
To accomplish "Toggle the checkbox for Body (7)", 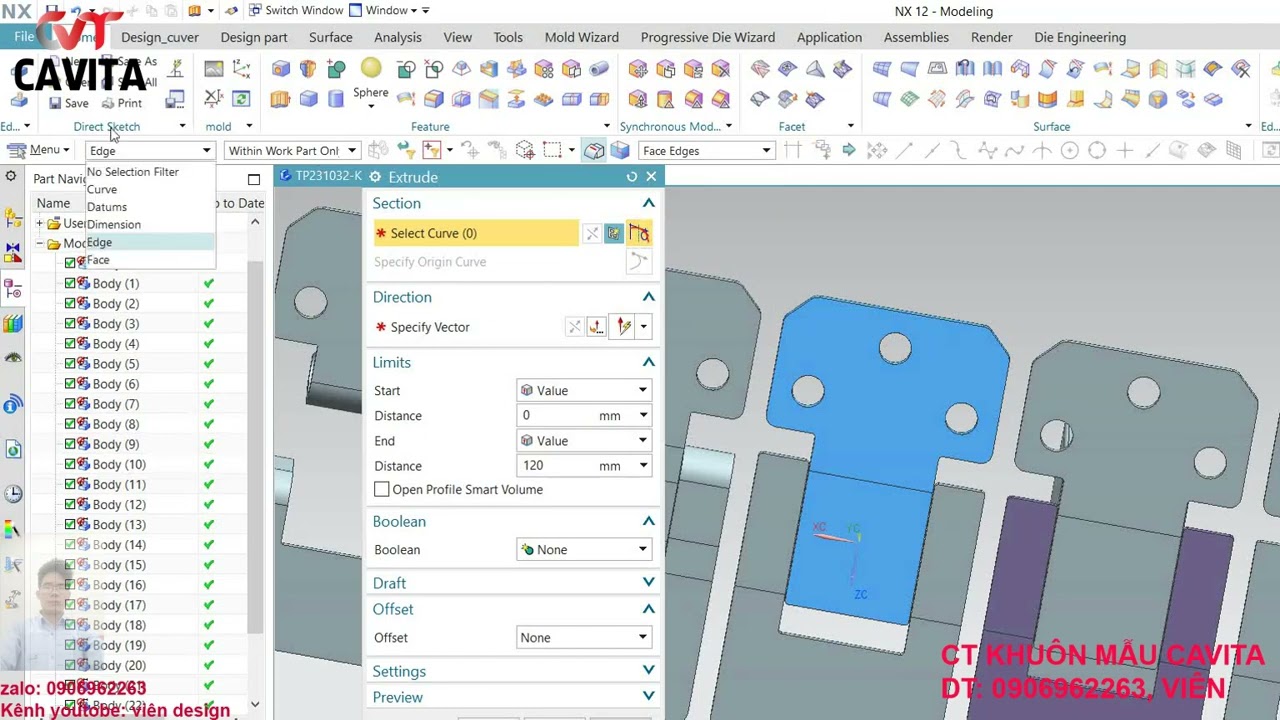I will pos(70,404).
